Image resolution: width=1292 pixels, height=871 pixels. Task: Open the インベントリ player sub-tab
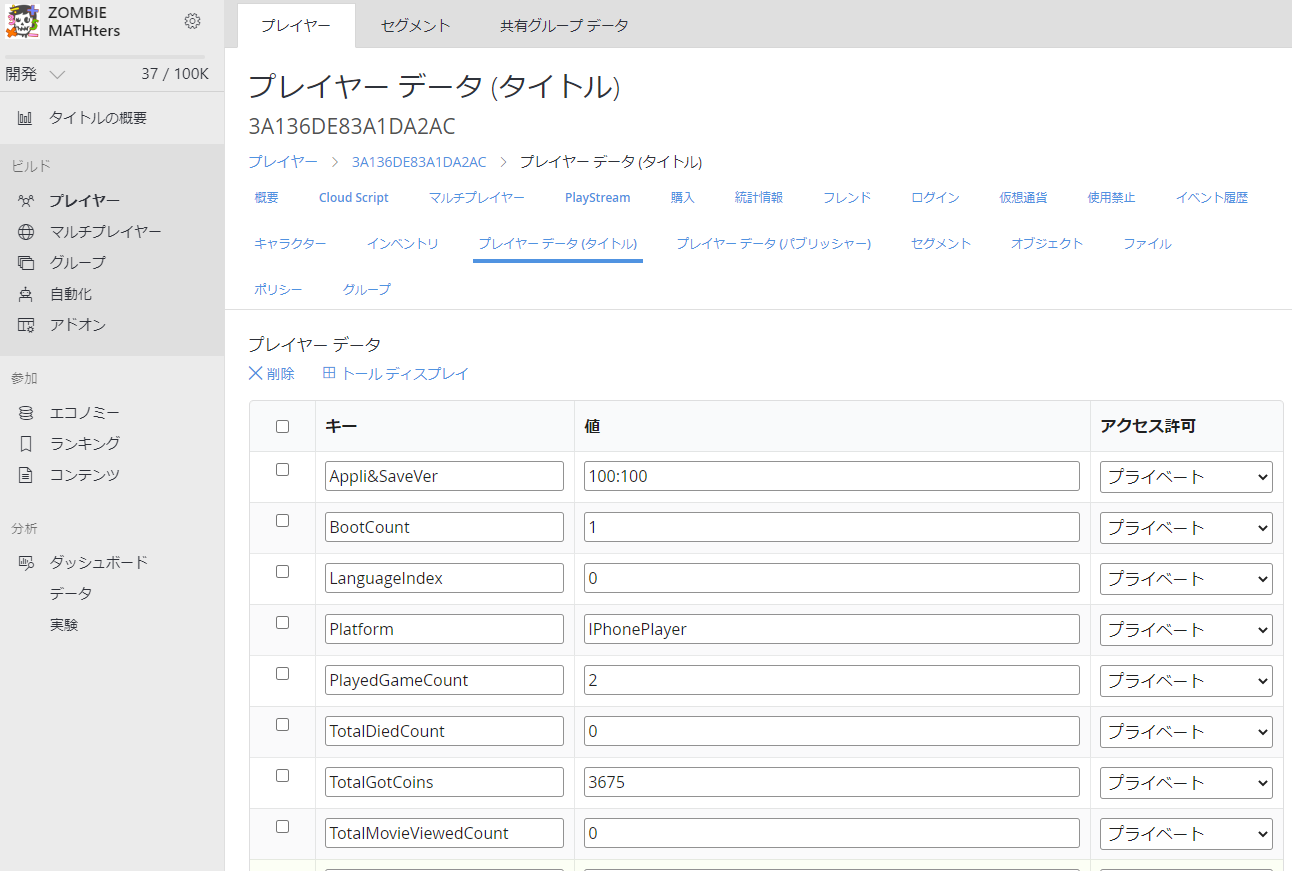point(402,244)
